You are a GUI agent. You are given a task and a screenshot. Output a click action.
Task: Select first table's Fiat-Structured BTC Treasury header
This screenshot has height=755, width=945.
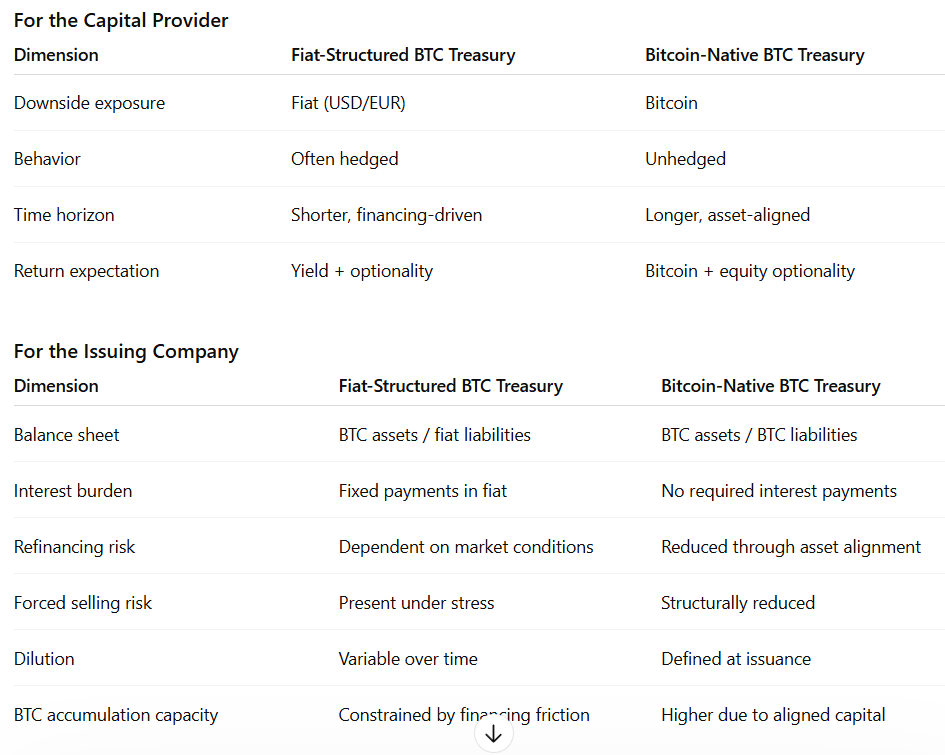403,55
